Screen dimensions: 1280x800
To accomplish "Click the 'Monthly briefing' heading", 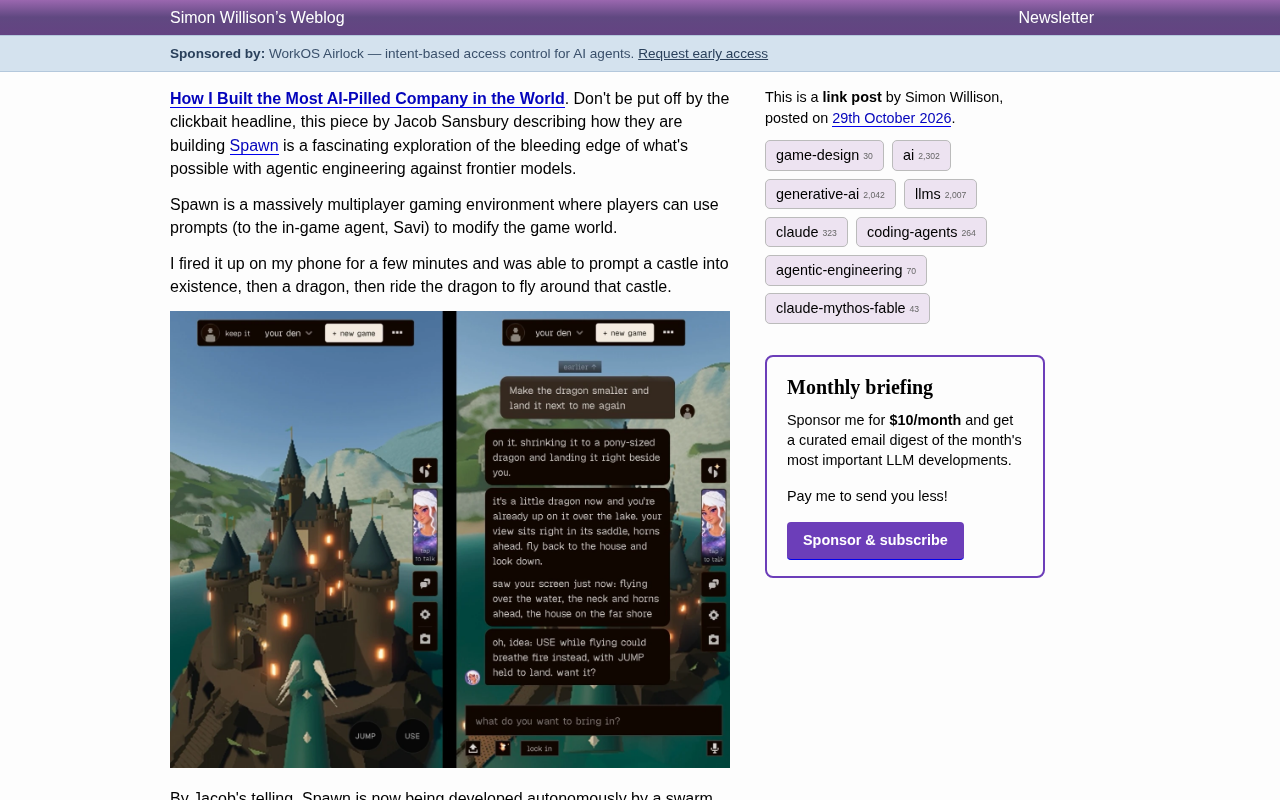I will tap(860, 387).
